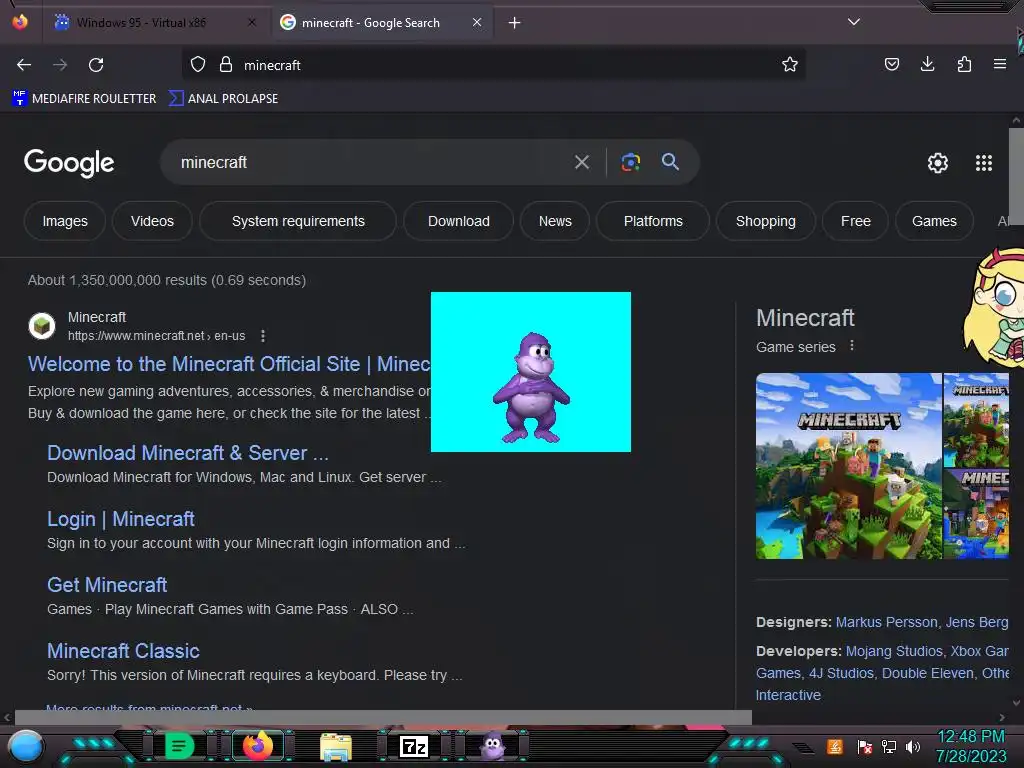Viewport: 1024px width, 768px height.
Task: Click the horizontal scrollbar of the page
Action: click(x=383, y=717)
